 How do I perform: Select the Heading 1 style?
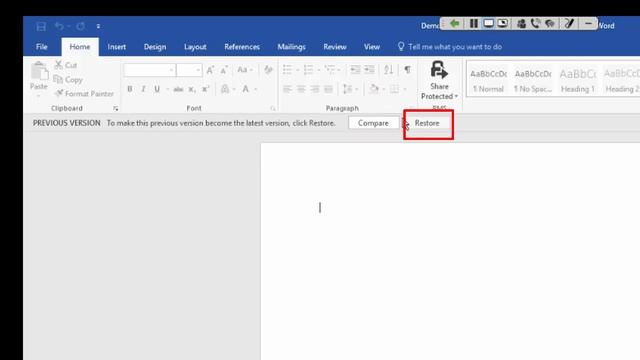578,80
